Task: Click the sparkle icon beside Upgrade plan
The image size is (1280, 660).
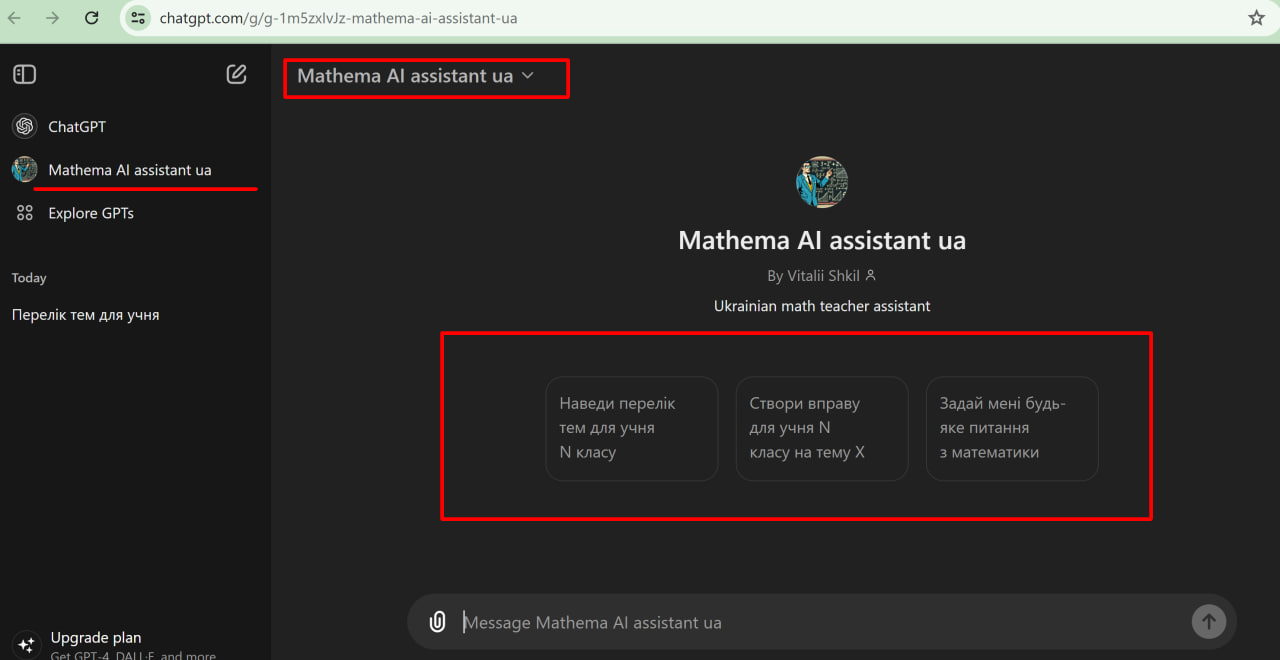Action: (x=26, y=645)
